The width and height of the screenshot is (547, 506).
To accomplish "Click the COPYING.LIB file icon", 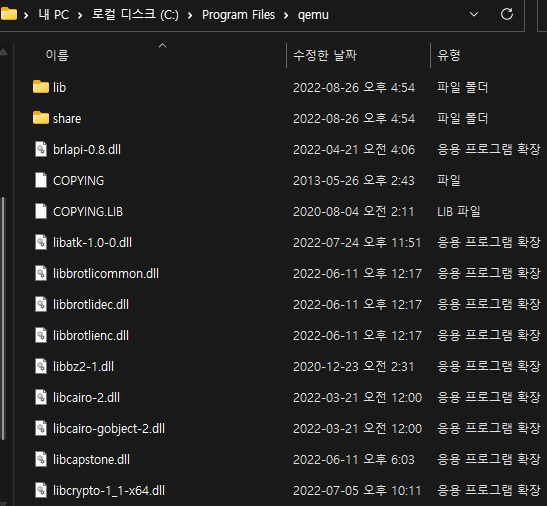I will pos(41,211).
